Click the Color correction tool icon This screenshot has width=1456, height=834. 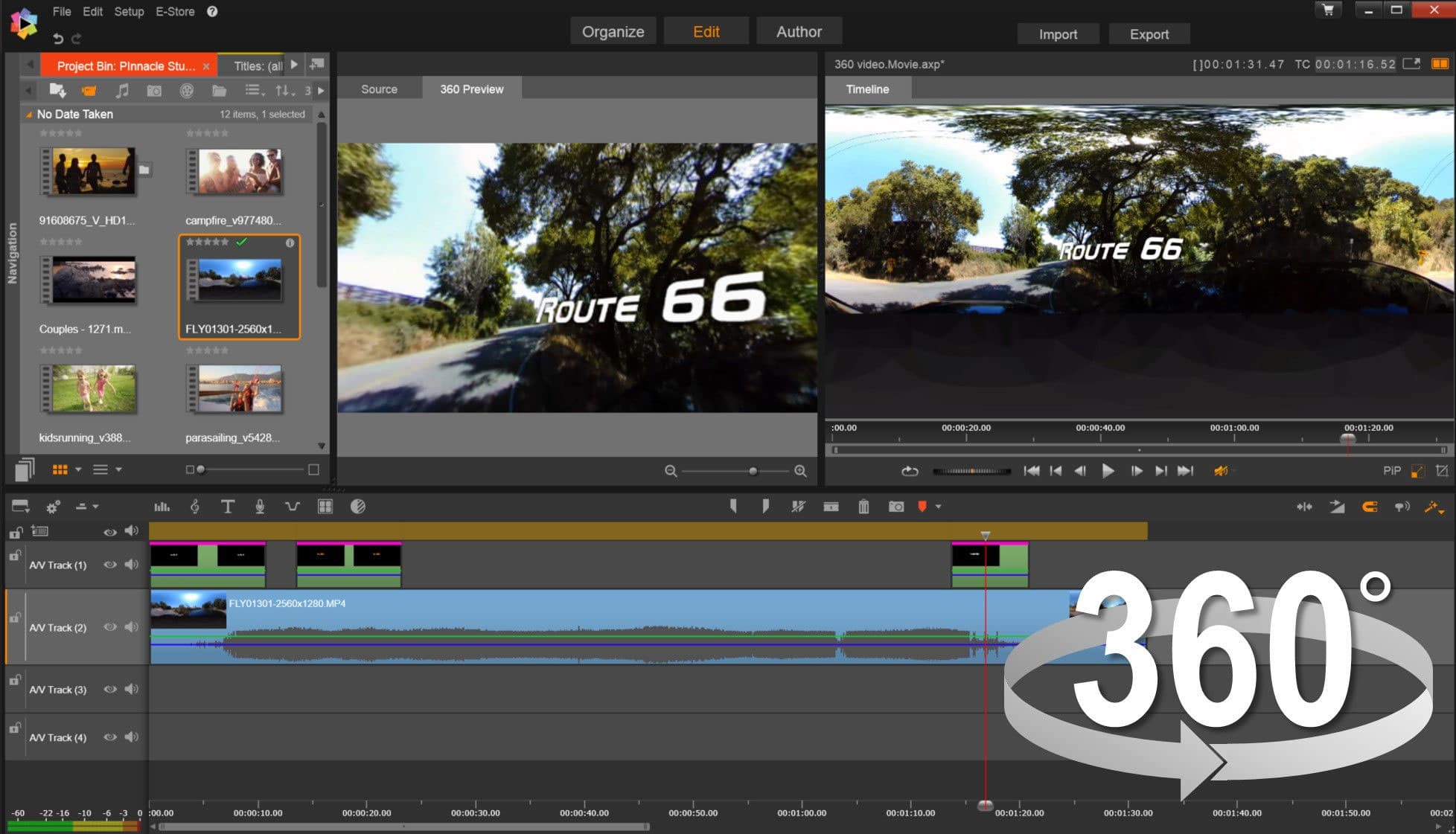coord(357,506)
